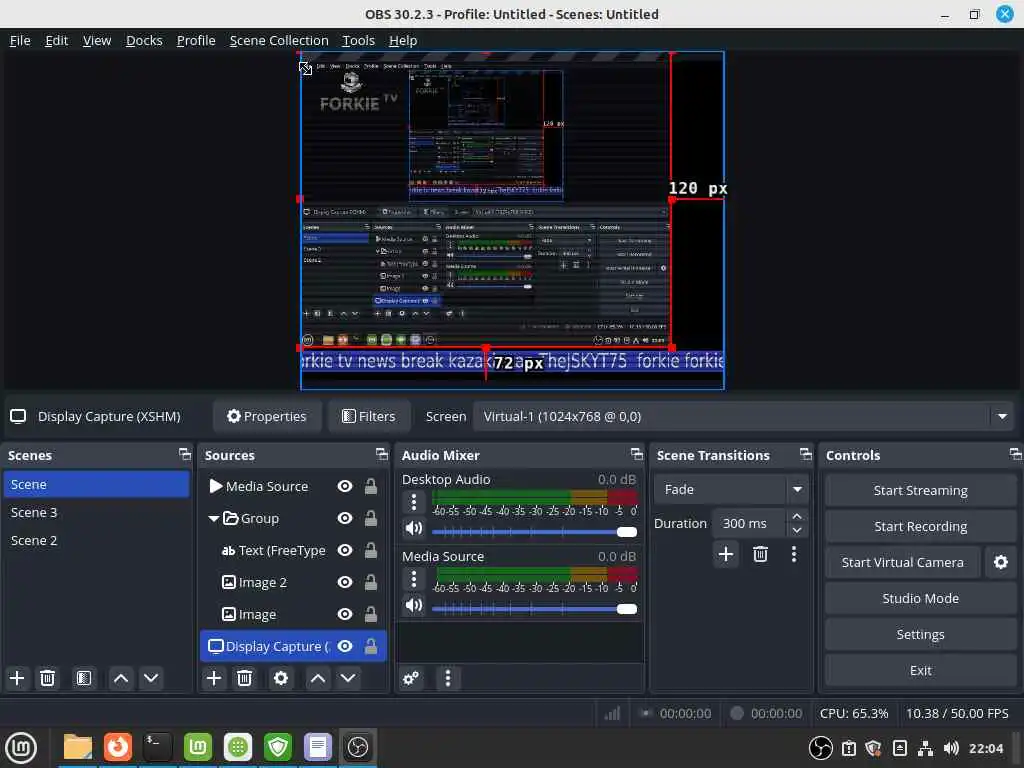Screen dimensions: 1024x768
Task: Open source properties gear in Sources panel
Action: tap(281, 678)
